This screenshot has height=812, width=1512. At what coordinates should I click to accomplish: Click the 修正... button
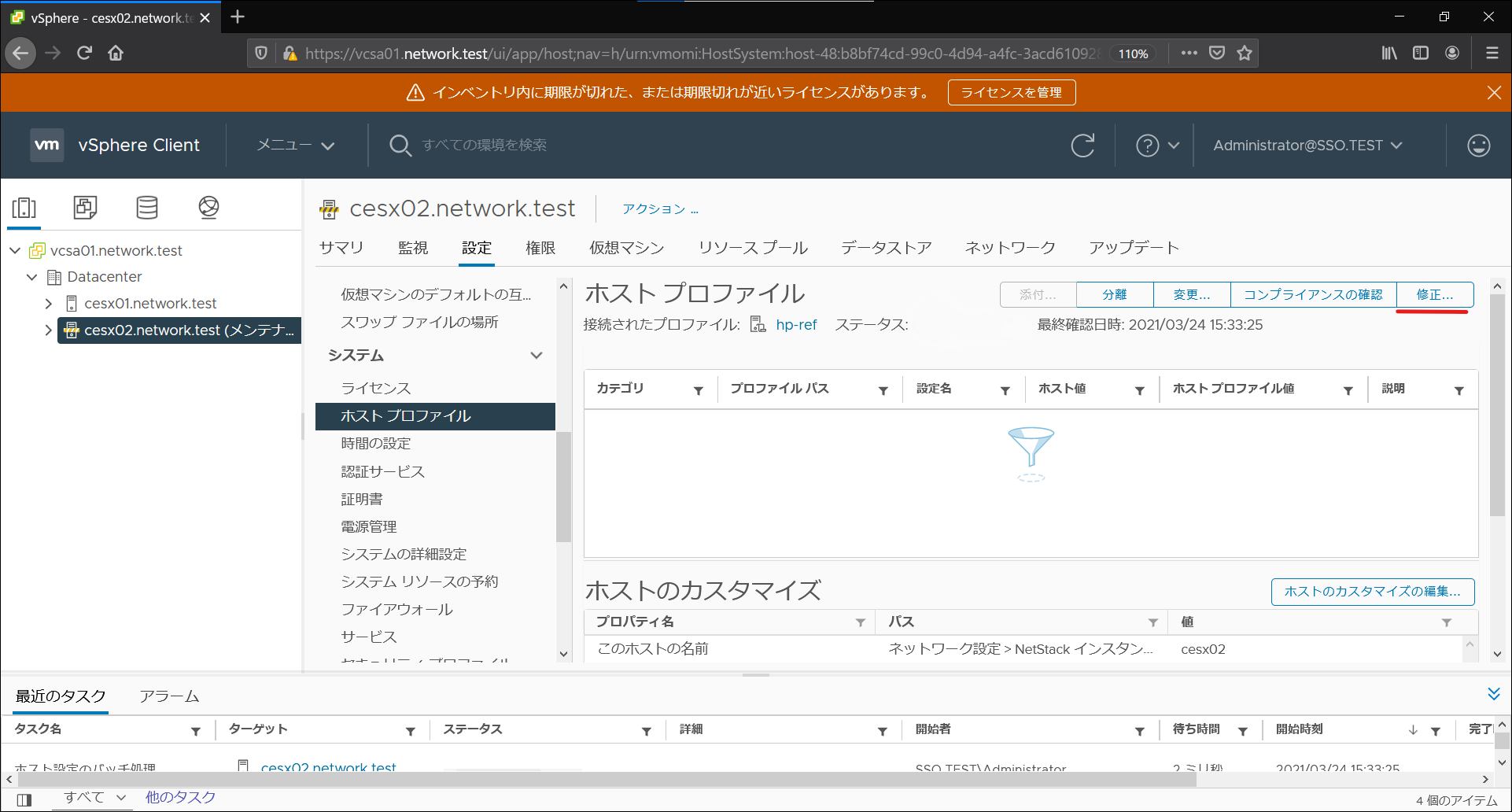point(1435,294)
